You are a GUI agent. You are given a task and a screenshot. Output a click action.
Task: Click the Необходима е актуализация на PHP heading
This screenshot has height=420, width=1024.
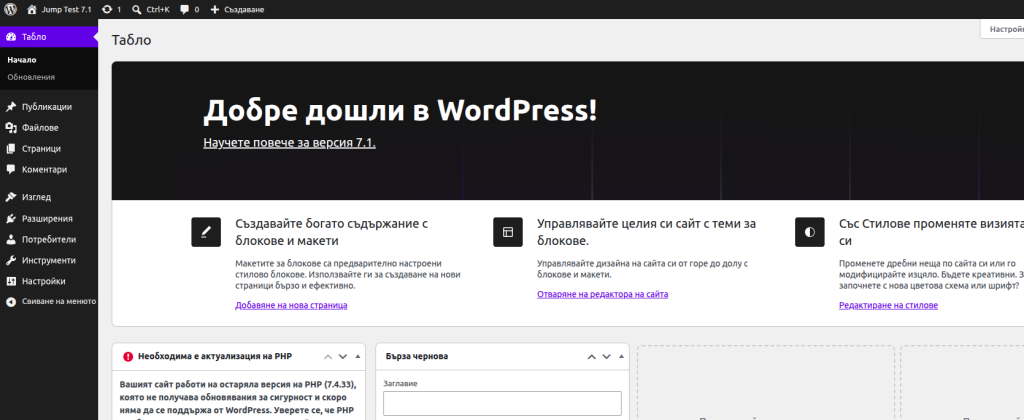215,357
